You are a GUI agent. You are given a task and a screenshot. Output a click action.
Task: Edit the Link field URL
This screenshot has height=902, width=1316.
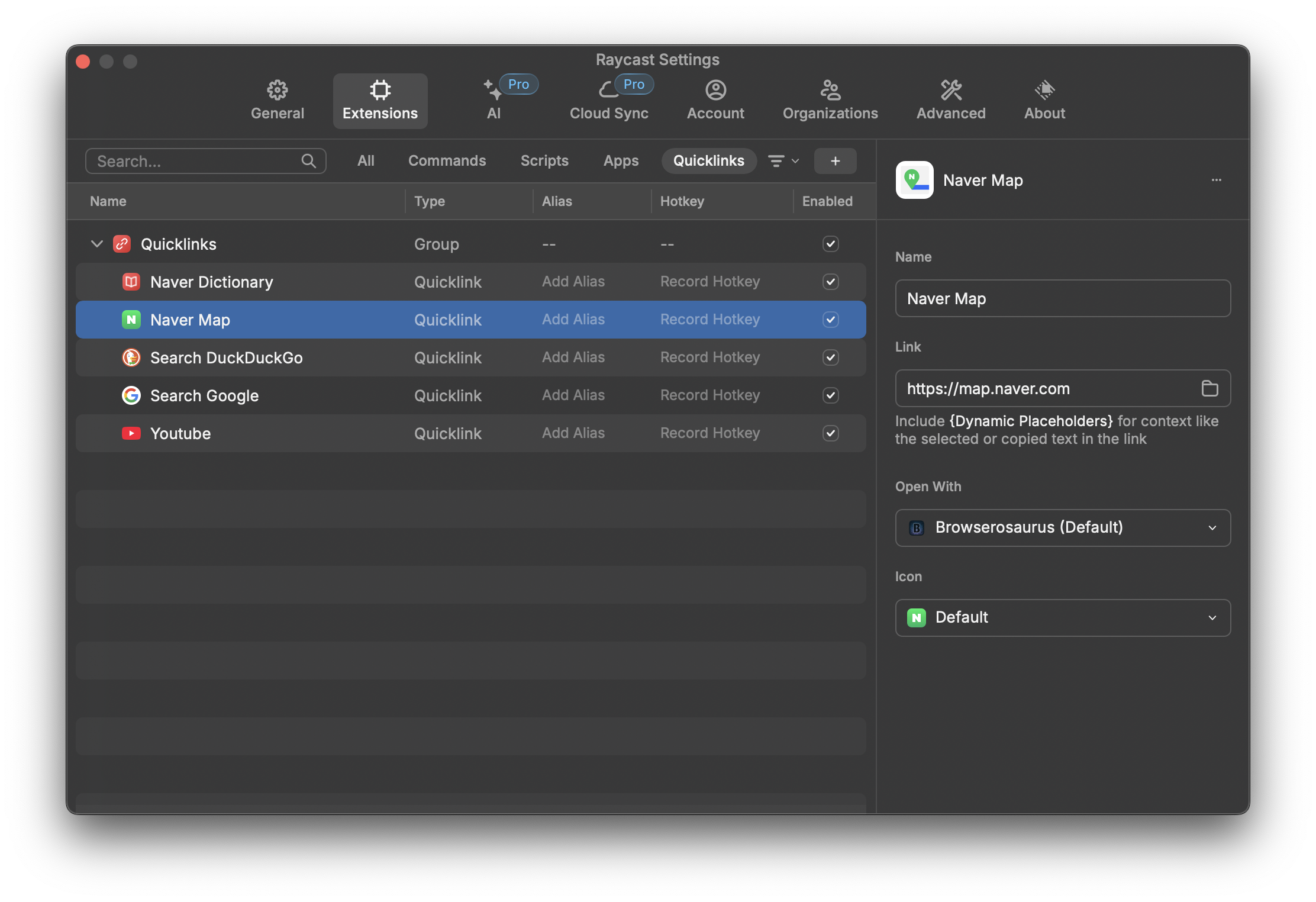click(x=1063, y=388)
